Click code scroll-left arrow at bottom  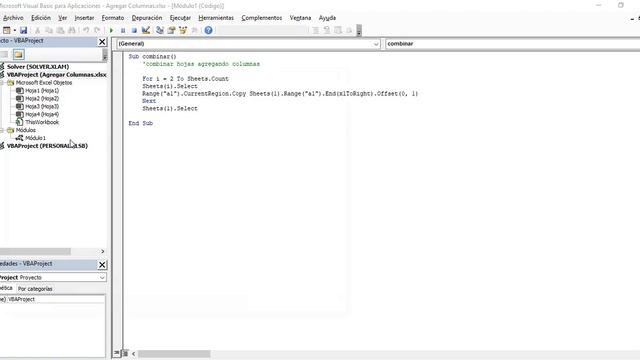[x=133, y=353]
